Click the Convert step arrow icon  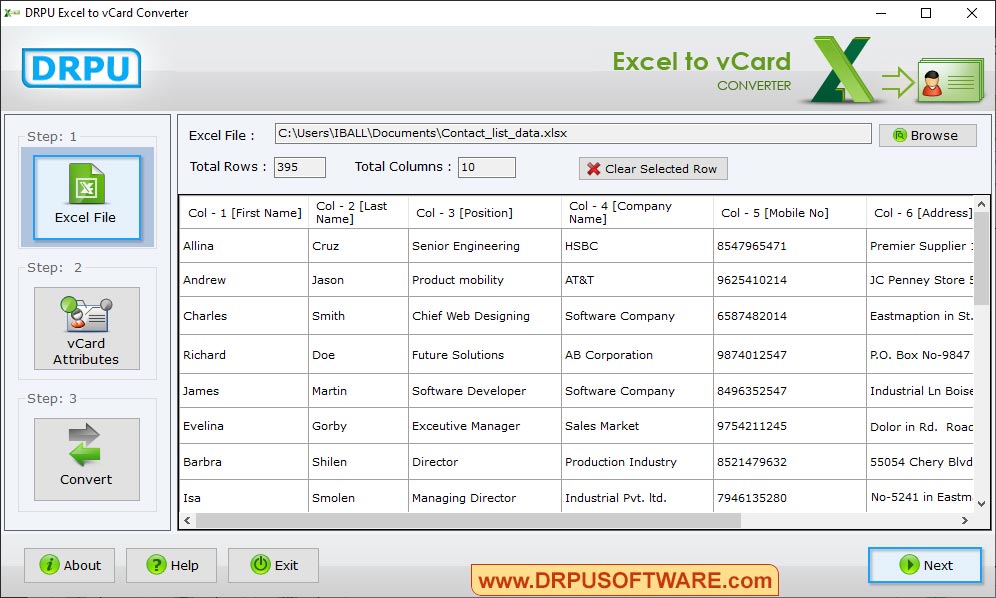coord(86,447)
